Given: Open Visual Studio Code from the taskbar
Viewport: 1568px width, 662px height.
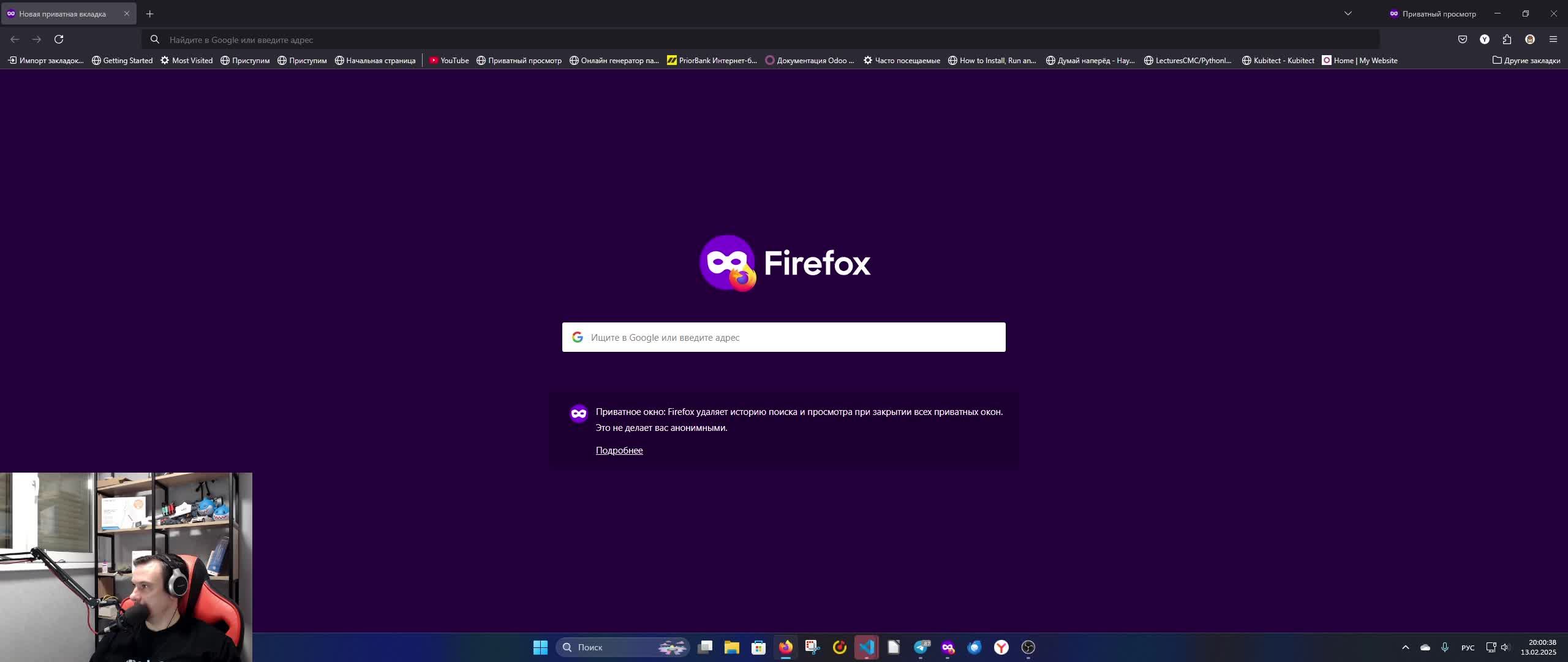Looking at the screenshot, I should 866,647.
